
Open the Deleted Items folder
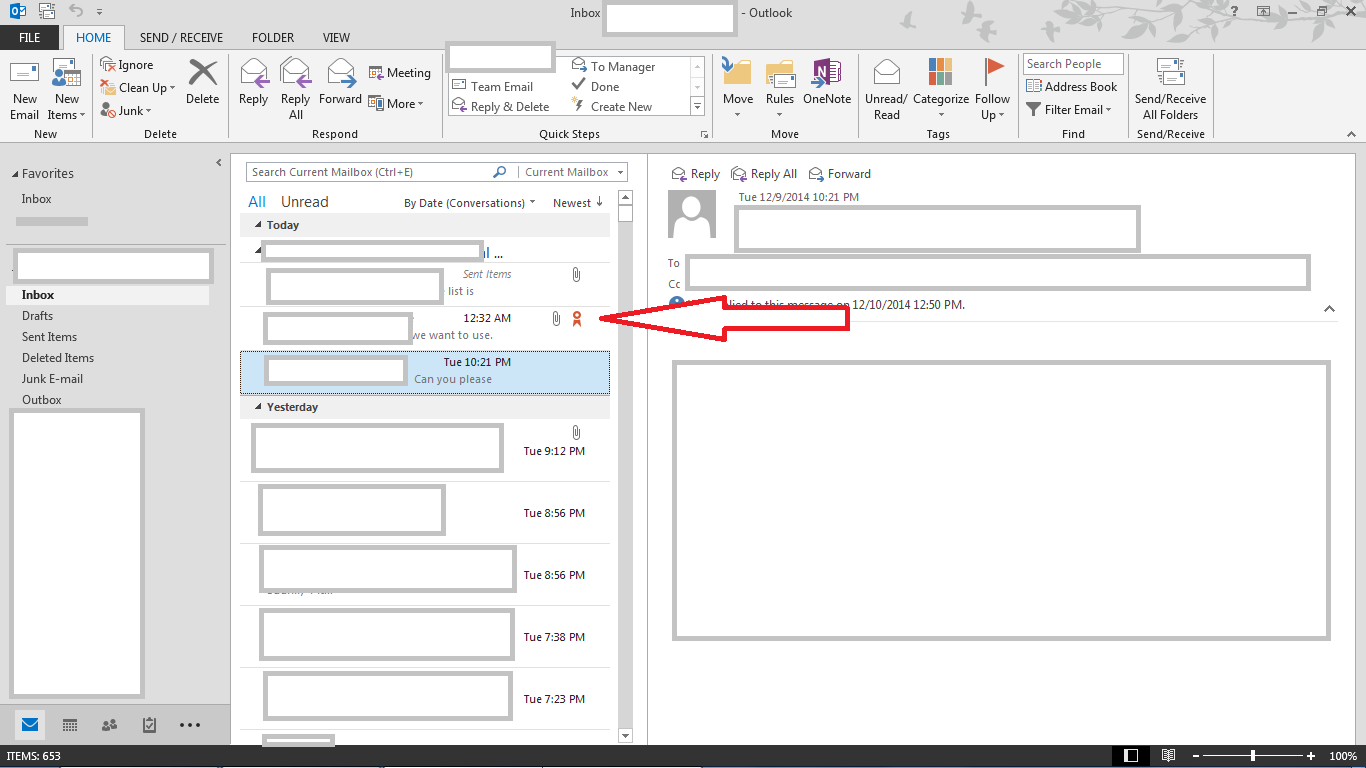point(58,358)
